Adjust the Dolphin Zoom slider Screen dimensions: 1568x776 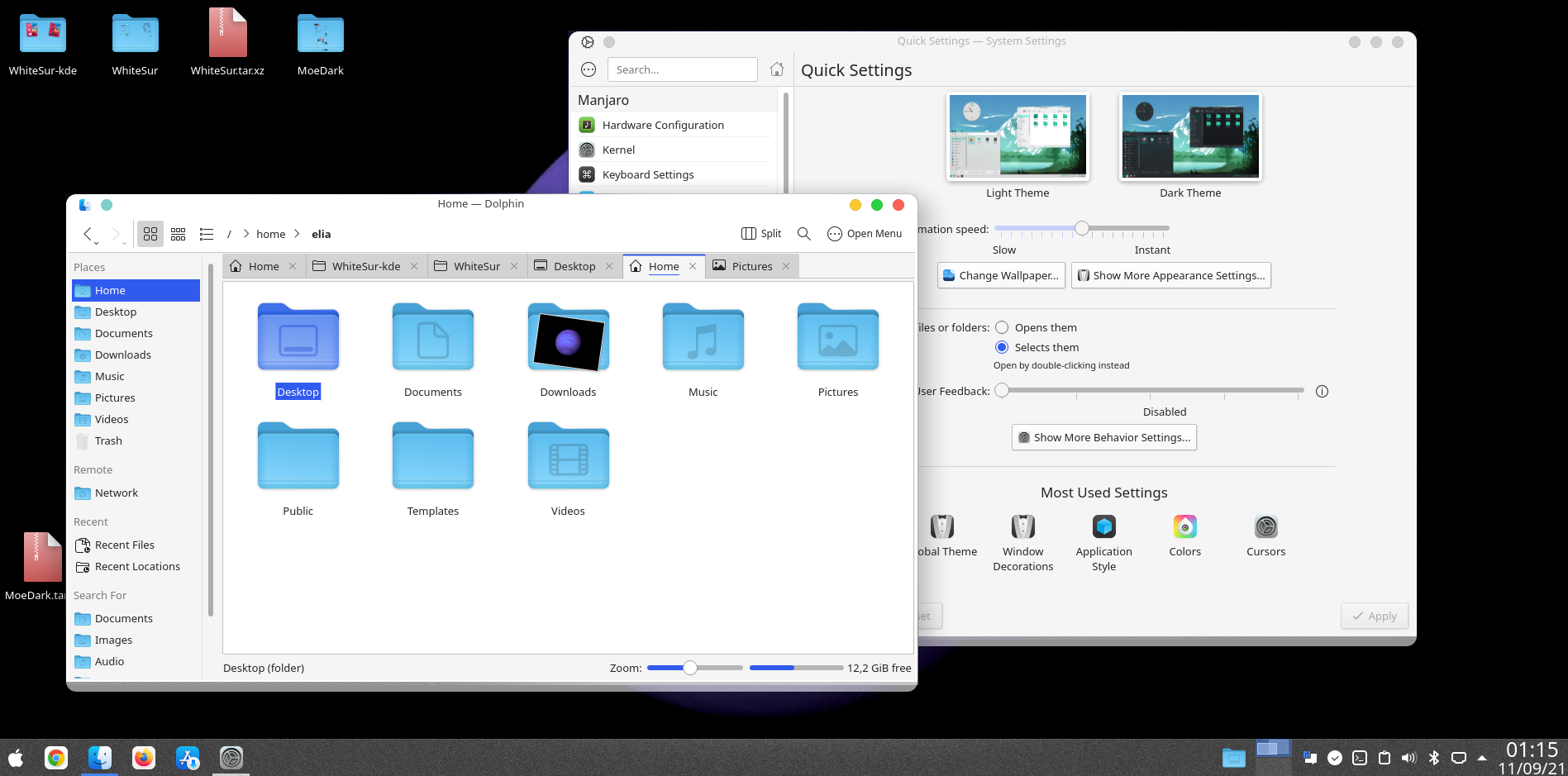pos(694,668)
